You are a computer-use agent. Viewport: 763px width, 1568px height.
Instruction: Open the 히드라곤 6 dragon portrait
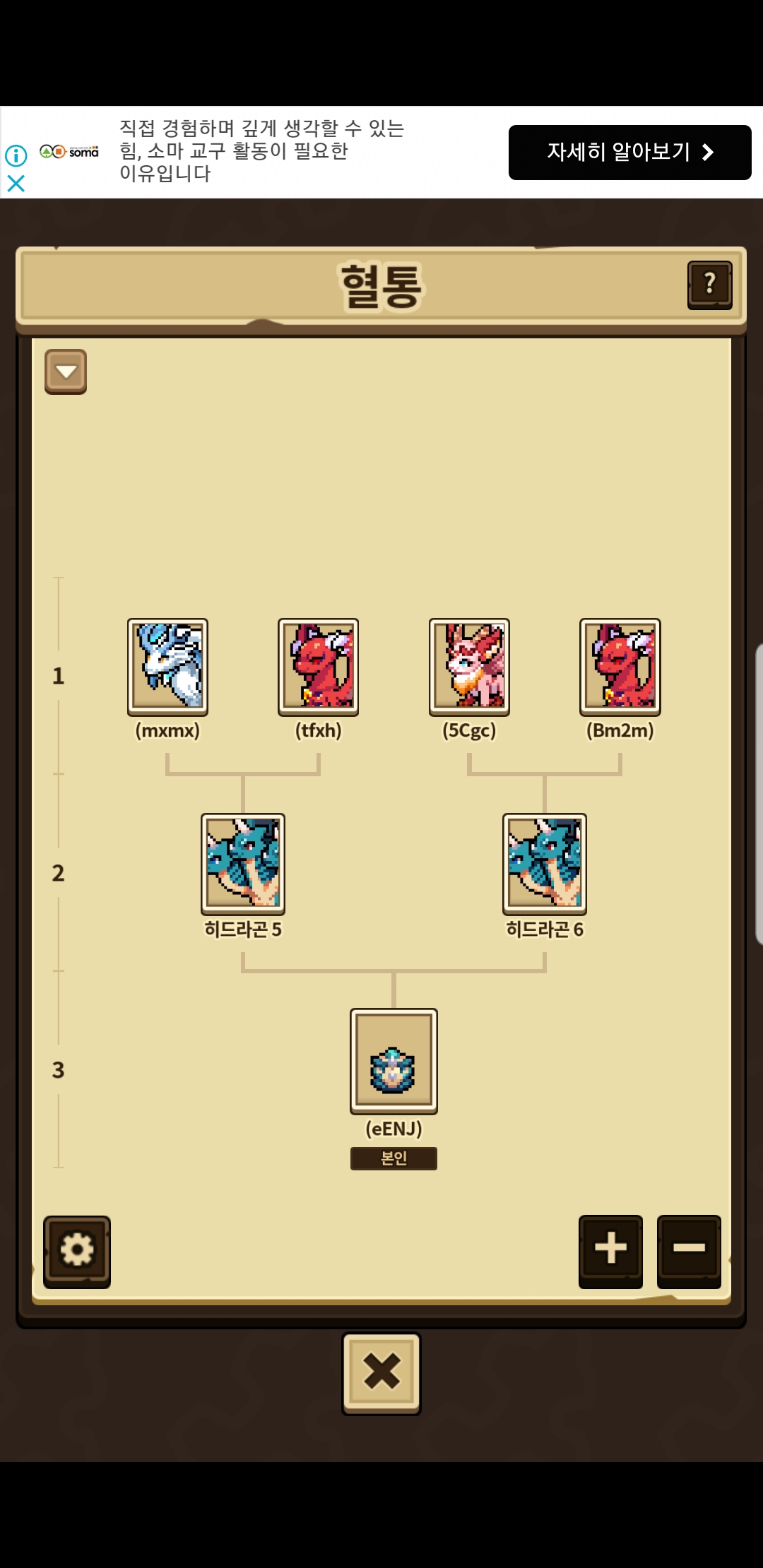click(x=545, y=864)
